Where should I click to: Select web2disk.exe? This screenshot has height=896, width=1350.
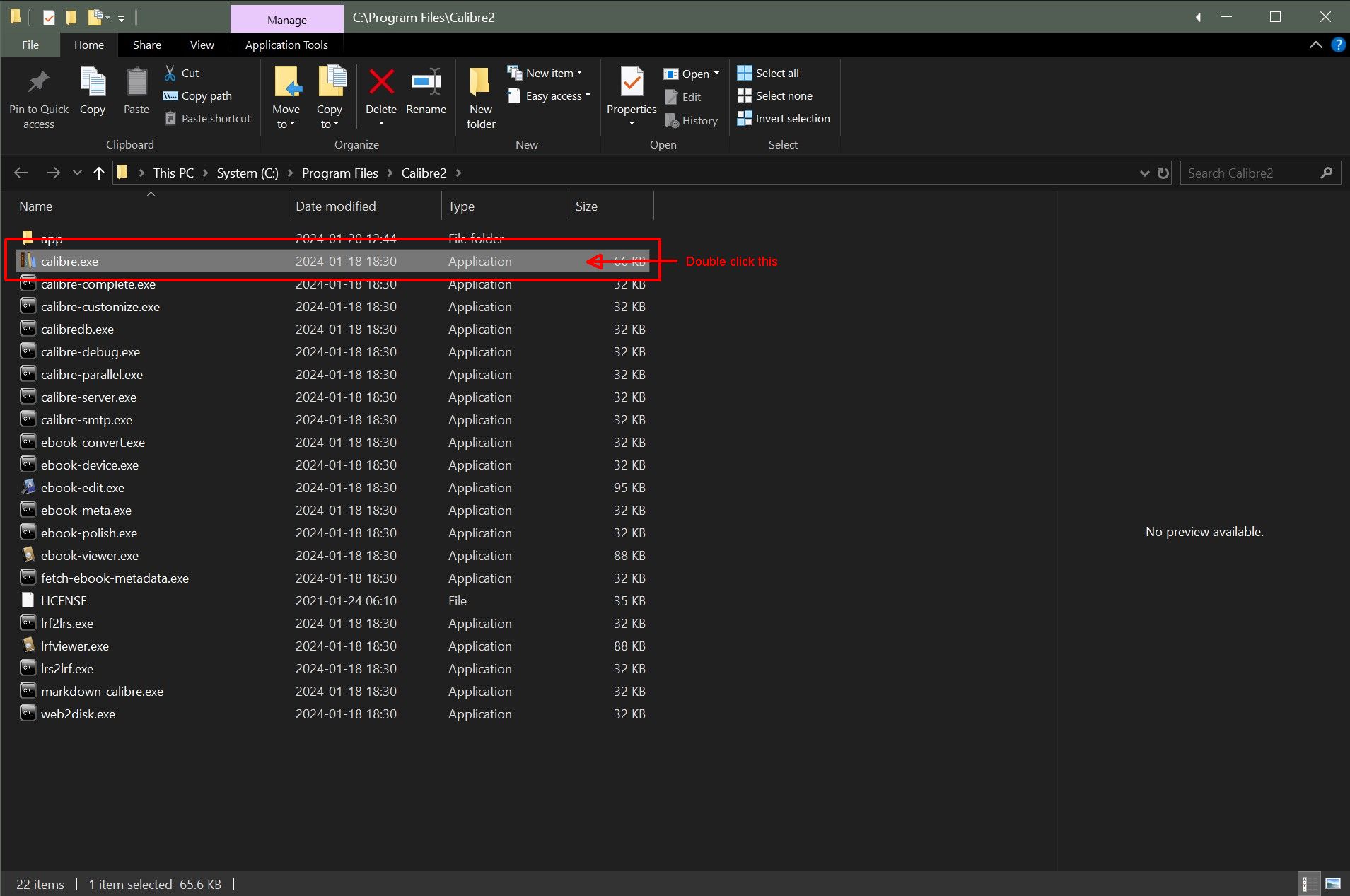coord(332,714)
